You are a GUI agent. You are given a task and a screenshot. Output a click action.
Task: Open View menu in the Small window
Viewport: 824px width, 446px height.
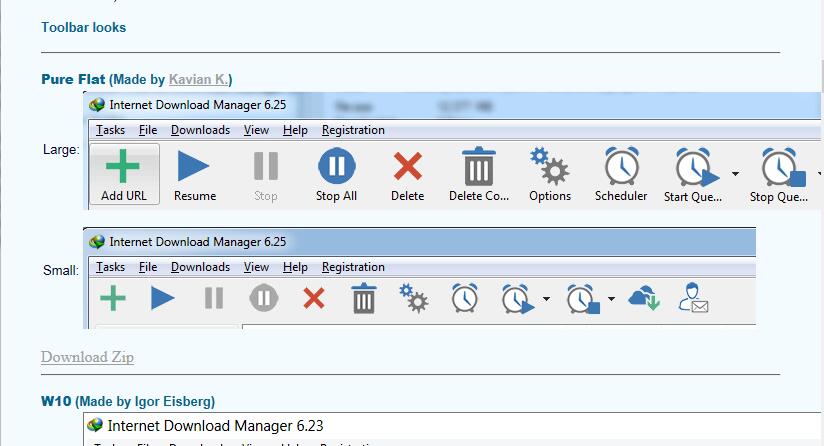256,267
